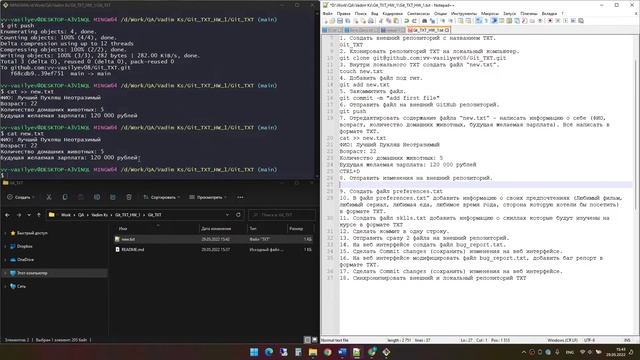Click the Refresh icon beside Explorer address bar
Screen dimensions: 640x360
click(x=238, y=215)
